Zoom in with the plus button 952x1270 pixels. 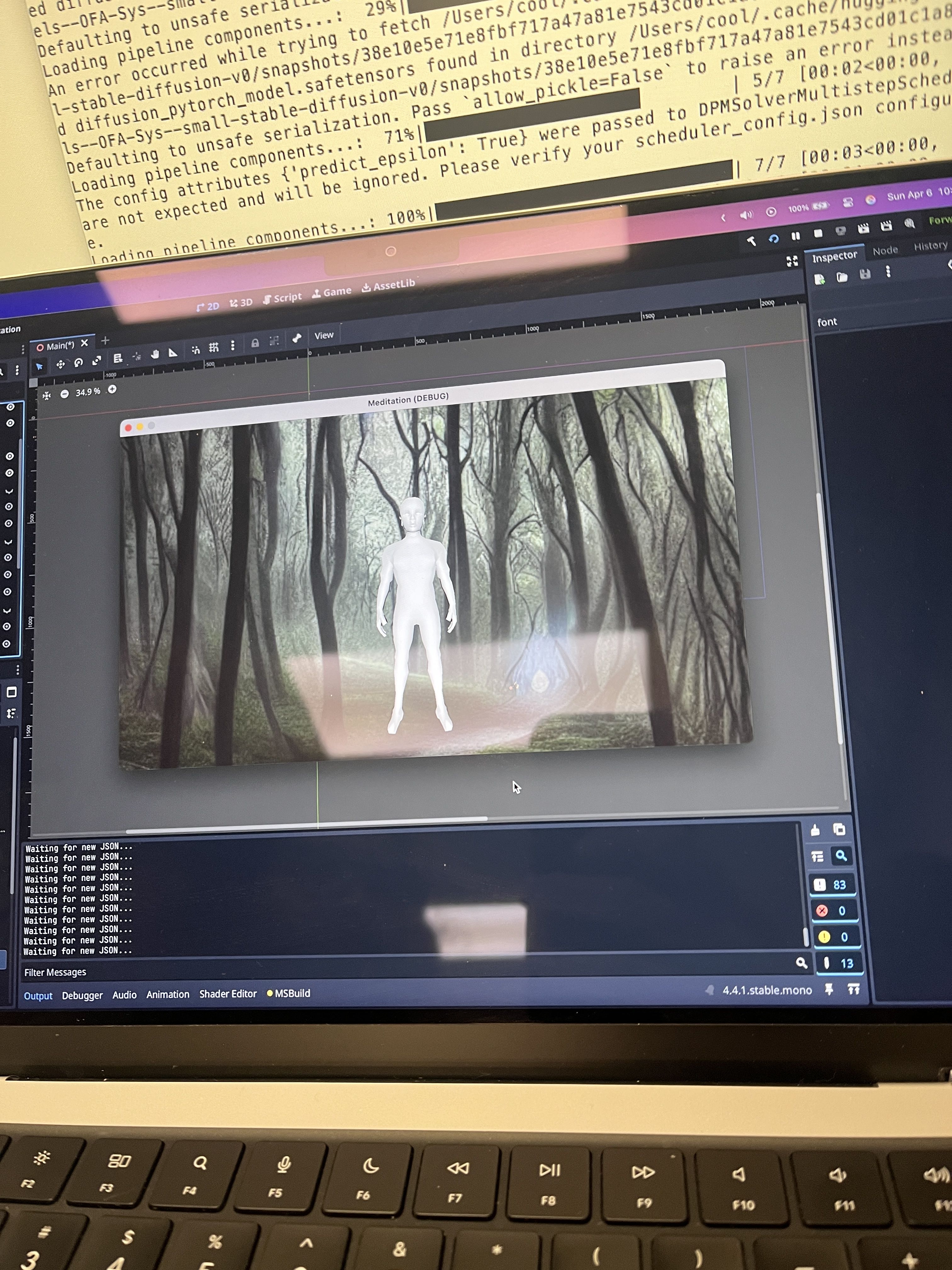coord(112,390)
